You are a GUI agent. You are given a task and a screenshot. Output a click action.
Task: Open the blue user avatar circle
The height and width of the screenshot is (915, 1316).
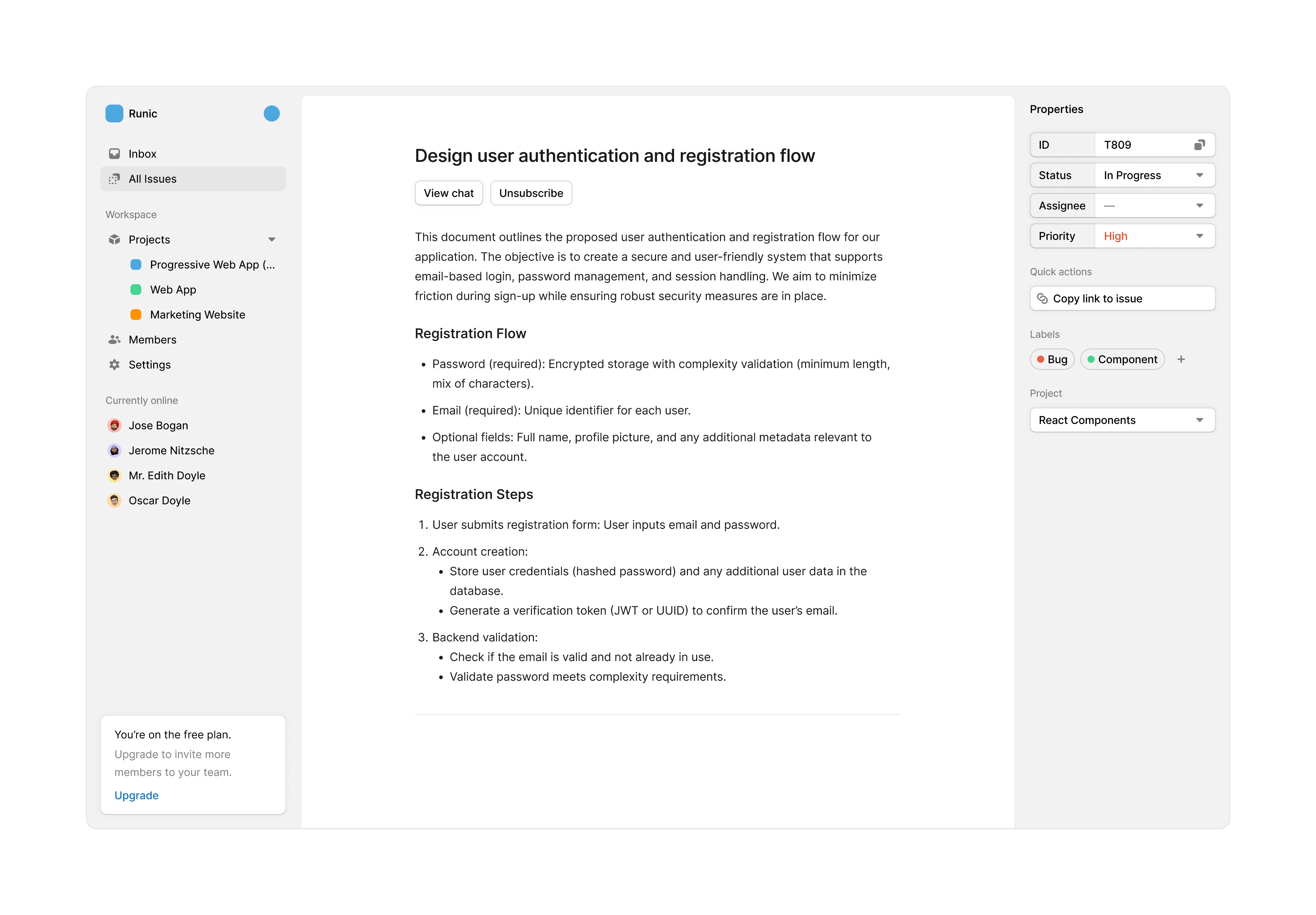coord(272,113)
